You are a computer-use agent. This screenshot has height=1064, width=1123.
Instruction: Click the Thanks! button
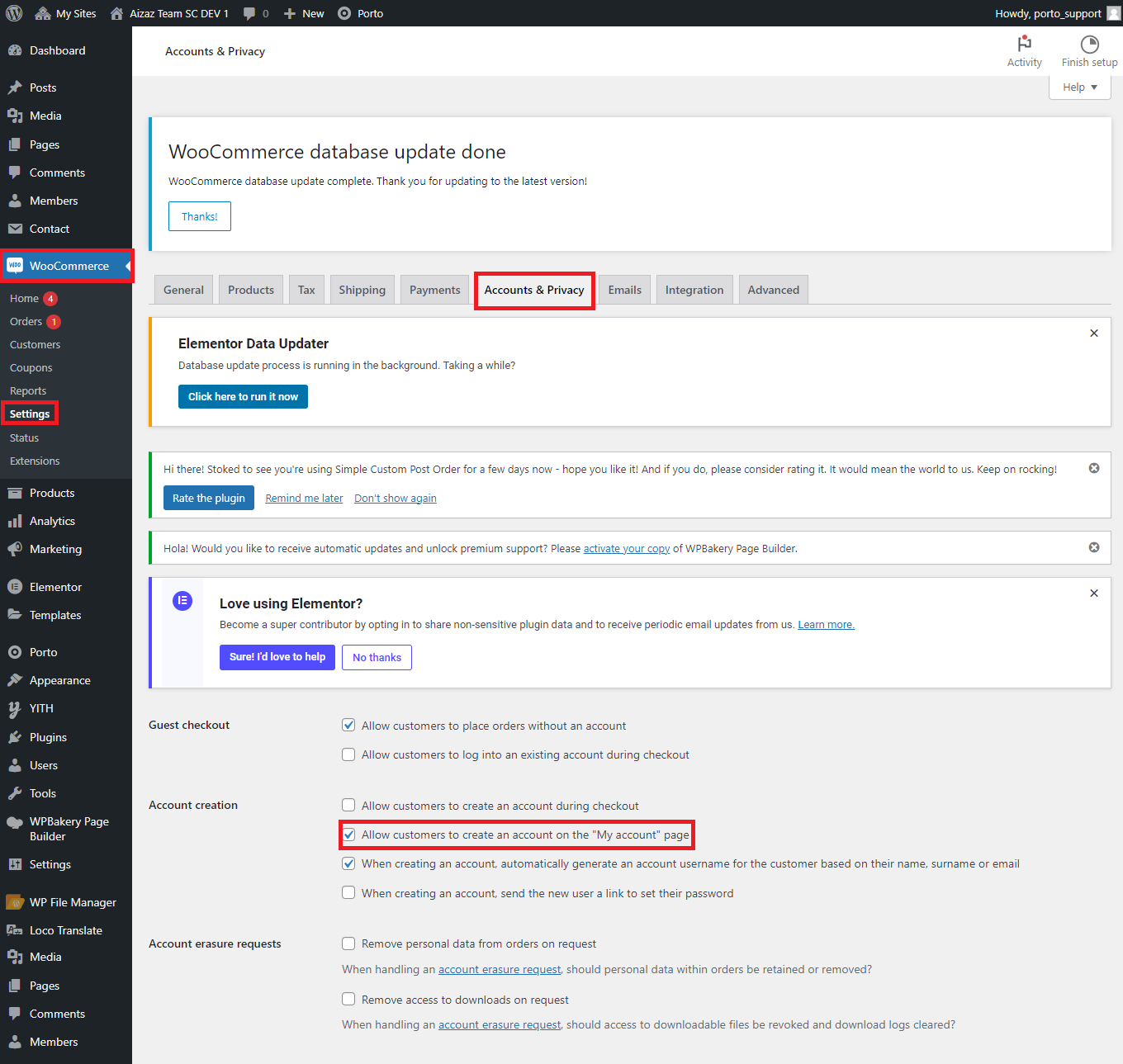[200, 216]
